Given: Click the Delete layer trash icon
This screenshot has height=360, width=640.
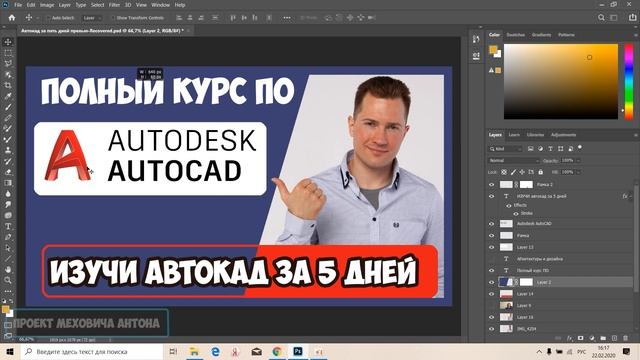Looking at the screenshot, I should 625,338.
